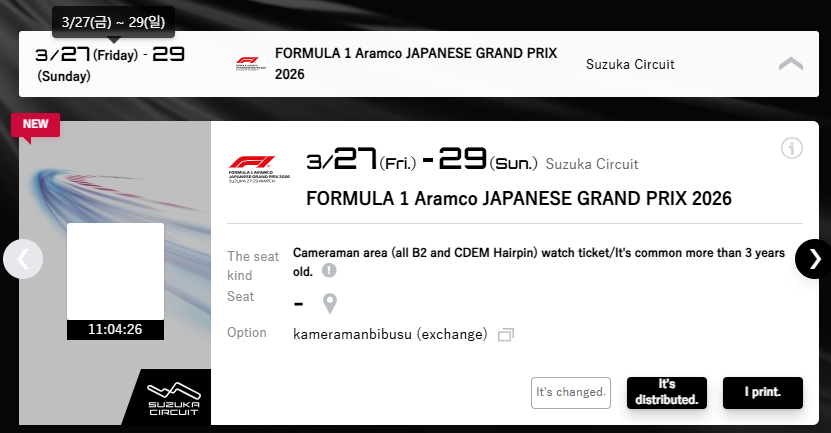Click the red NEW badge
Screen dimensions: 831x433
(36, 124)
